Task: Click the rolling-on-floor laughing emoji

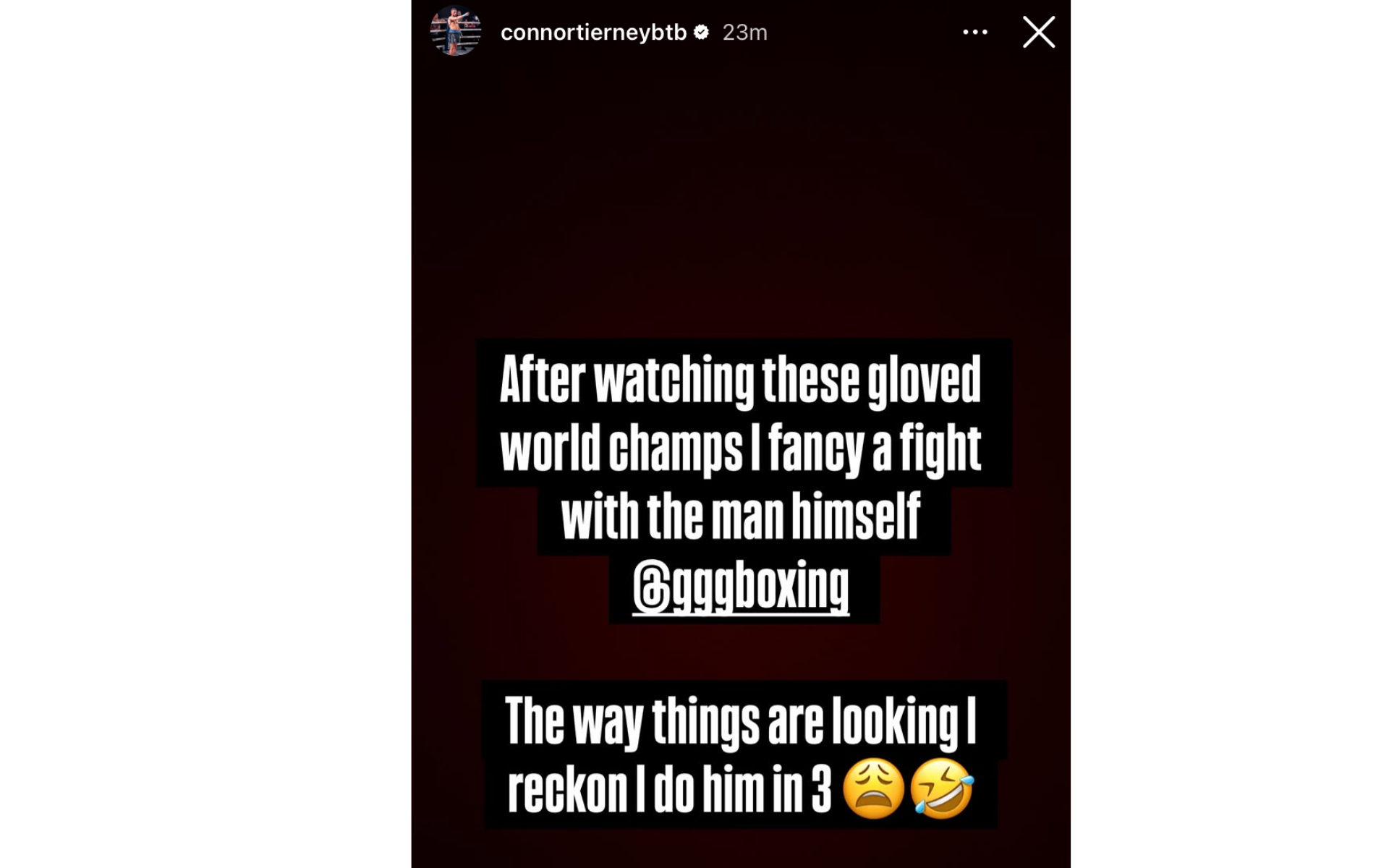Action: [942, 788]
